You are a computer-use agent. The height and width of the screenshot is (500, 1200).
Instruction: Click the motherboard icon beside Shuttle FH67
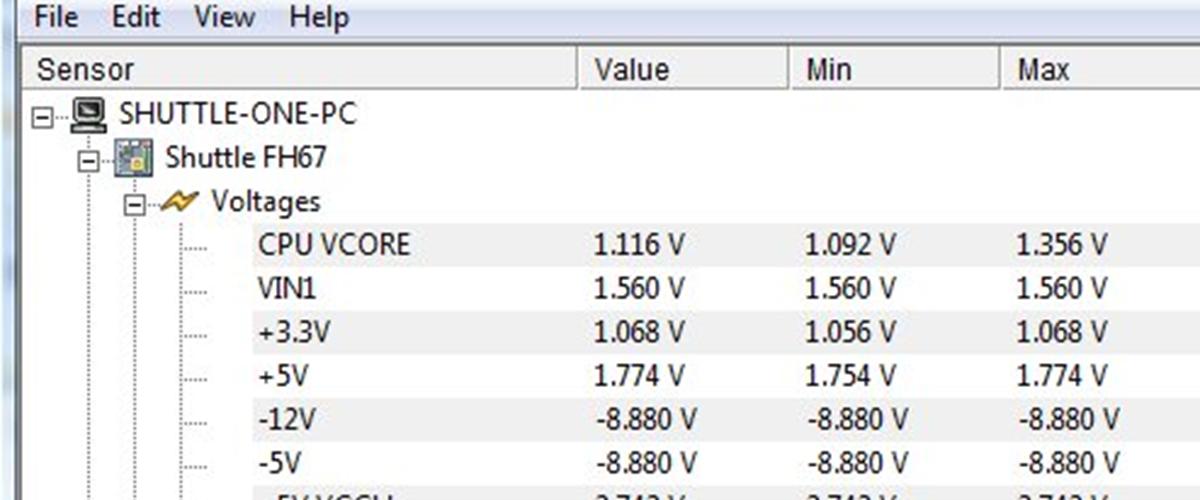pyautogui.click(x=135, y=158)
